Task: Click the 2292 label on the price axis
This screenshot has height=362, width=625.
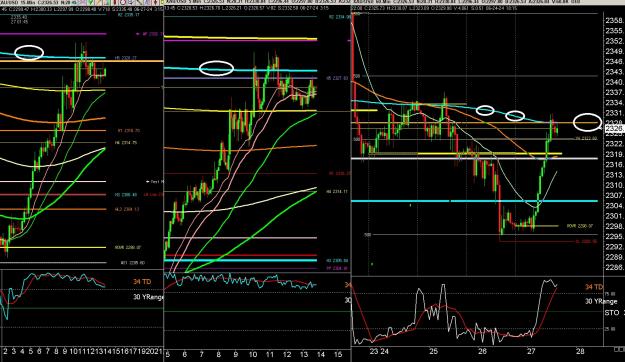Action: 614,247
